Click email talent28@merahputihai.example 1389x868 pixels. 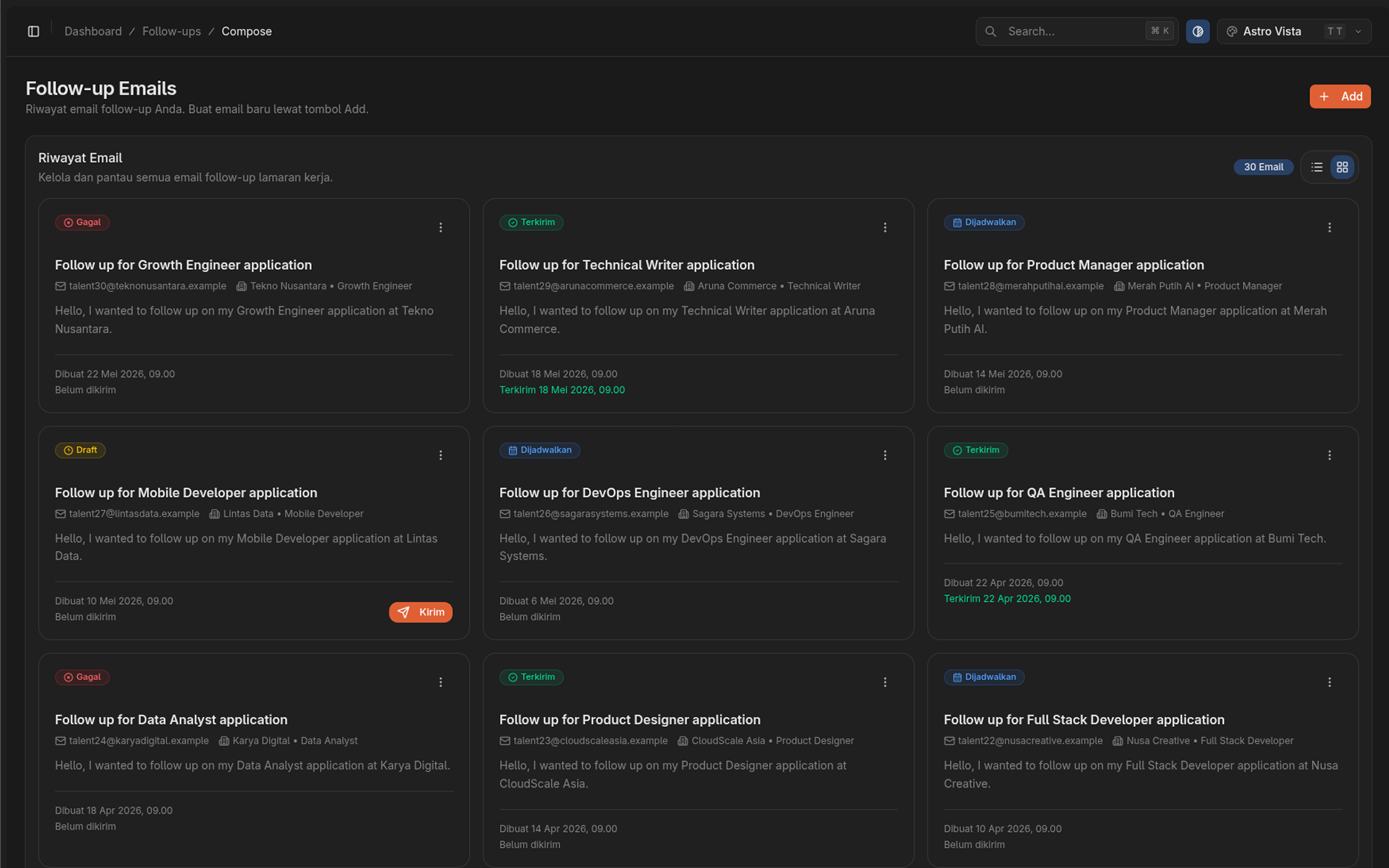tap(1031, 286)
